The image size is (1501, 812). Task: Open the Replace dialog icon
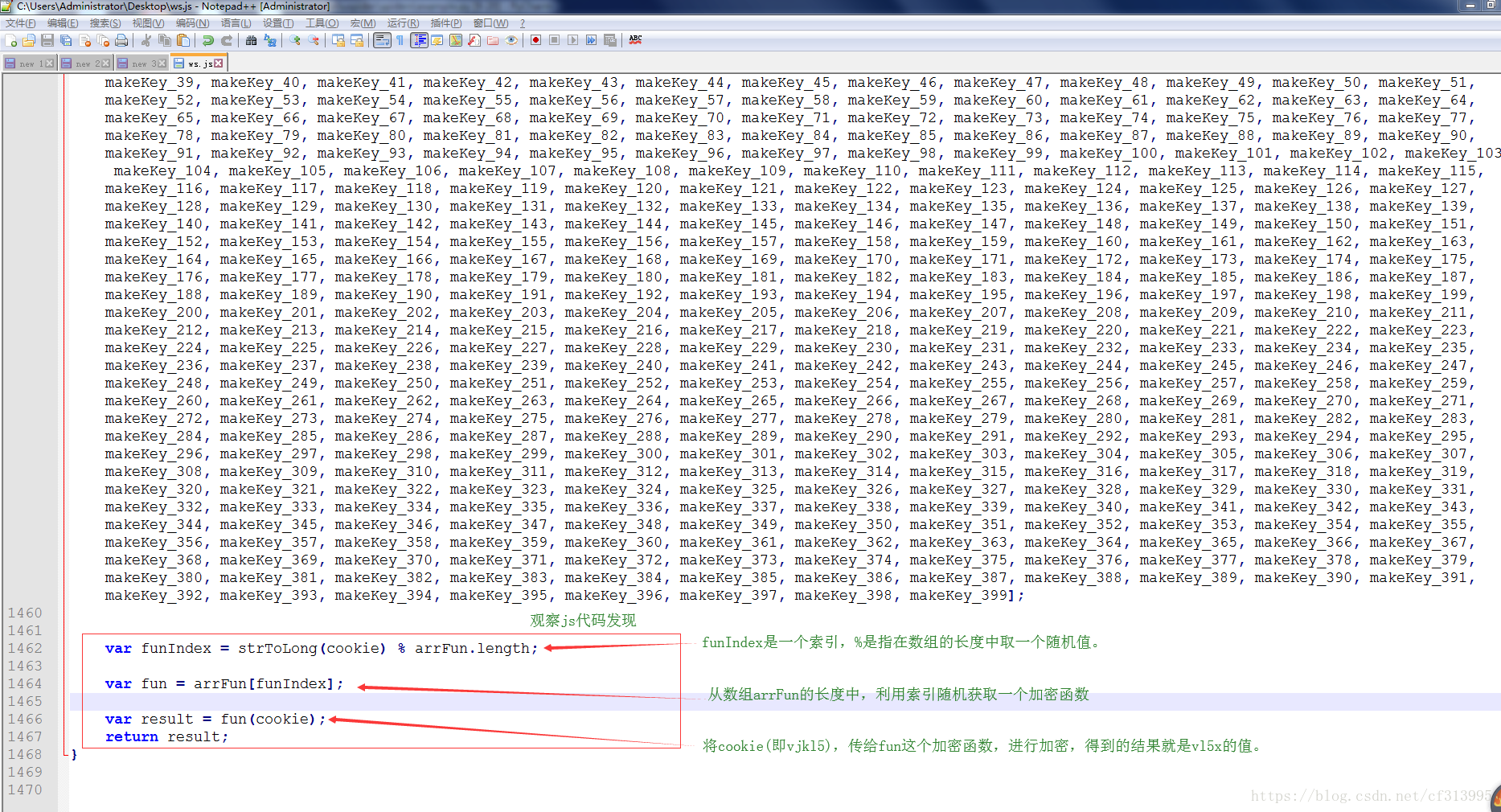pyautogui.click(x=269, y=40)
